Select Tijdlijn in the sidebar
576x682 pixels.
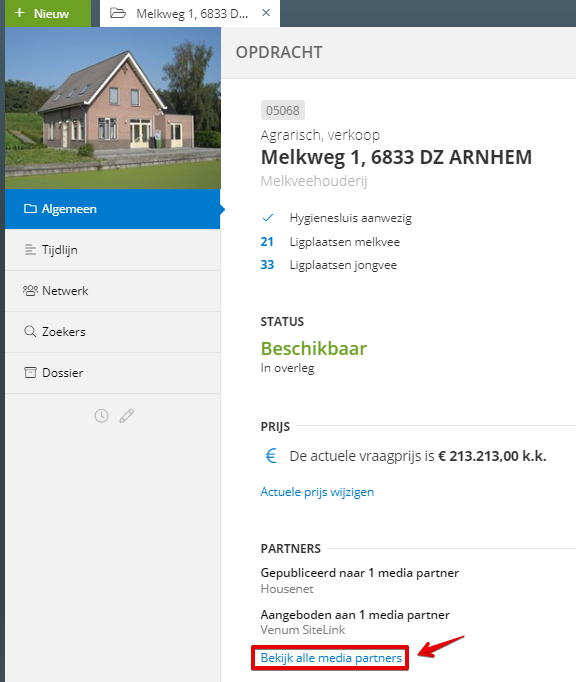click(113, 250)
